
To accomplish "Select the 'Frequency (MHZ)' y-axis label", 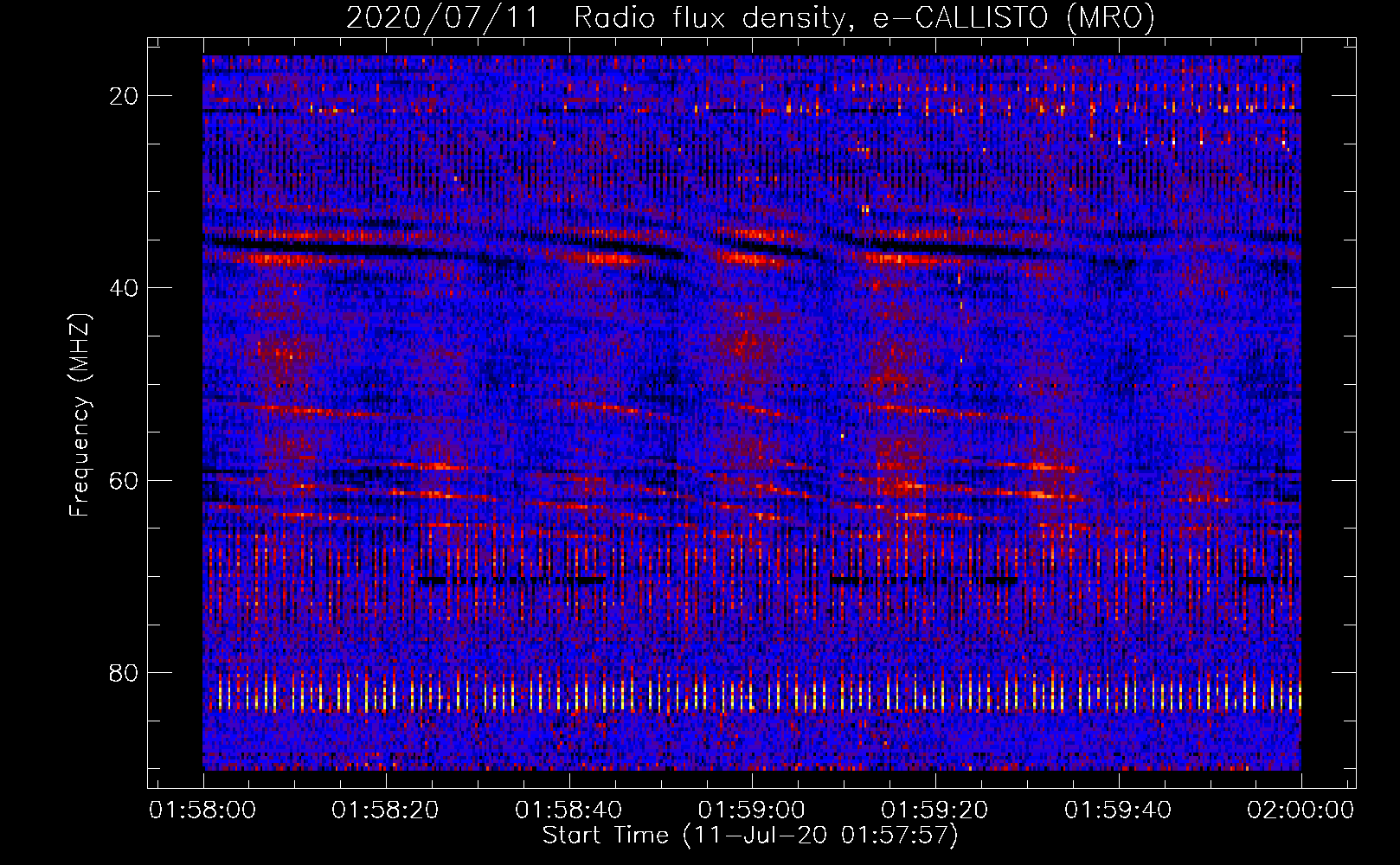I will pos(80,415).
